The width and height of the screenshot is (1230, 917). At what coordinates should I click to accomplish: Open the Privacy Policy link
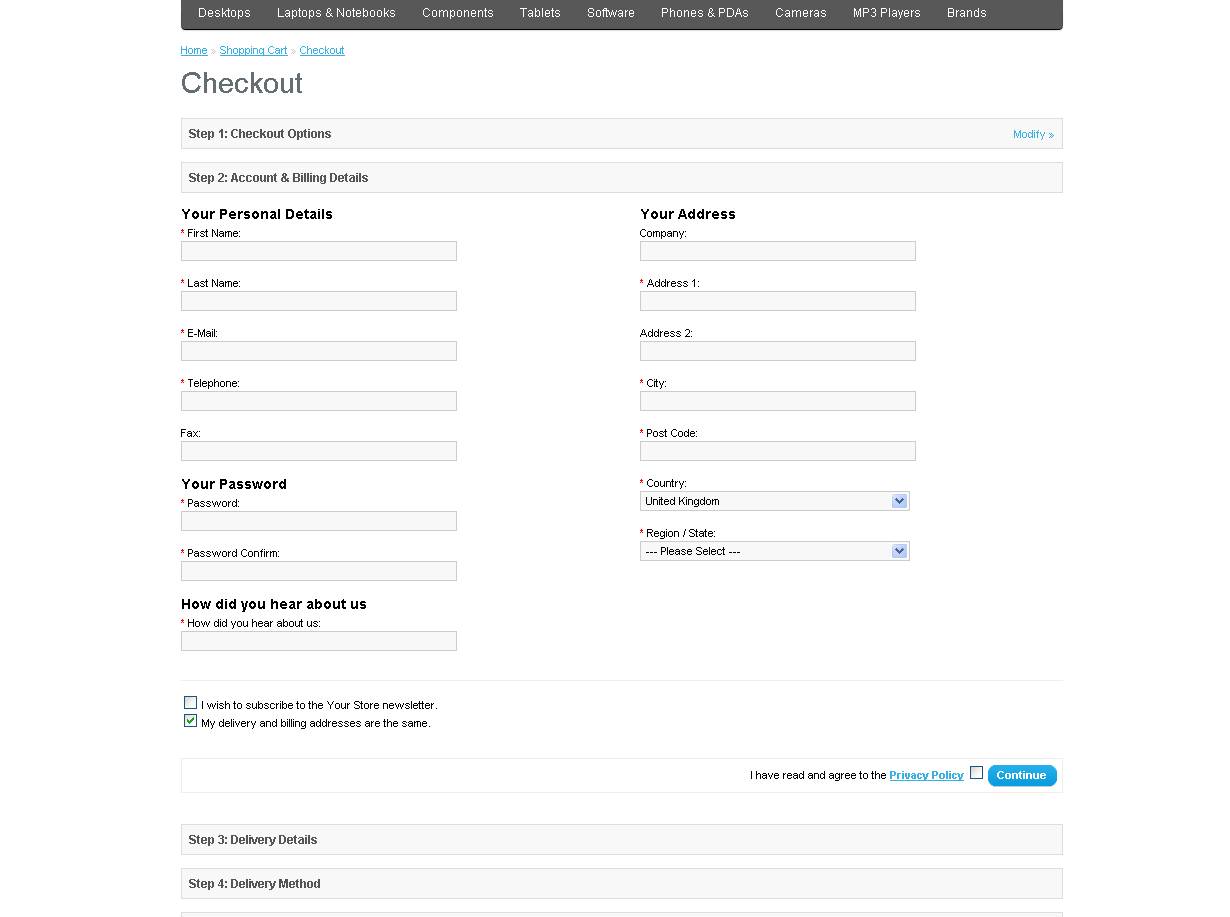pyautogui.click(x=926, y=775)
